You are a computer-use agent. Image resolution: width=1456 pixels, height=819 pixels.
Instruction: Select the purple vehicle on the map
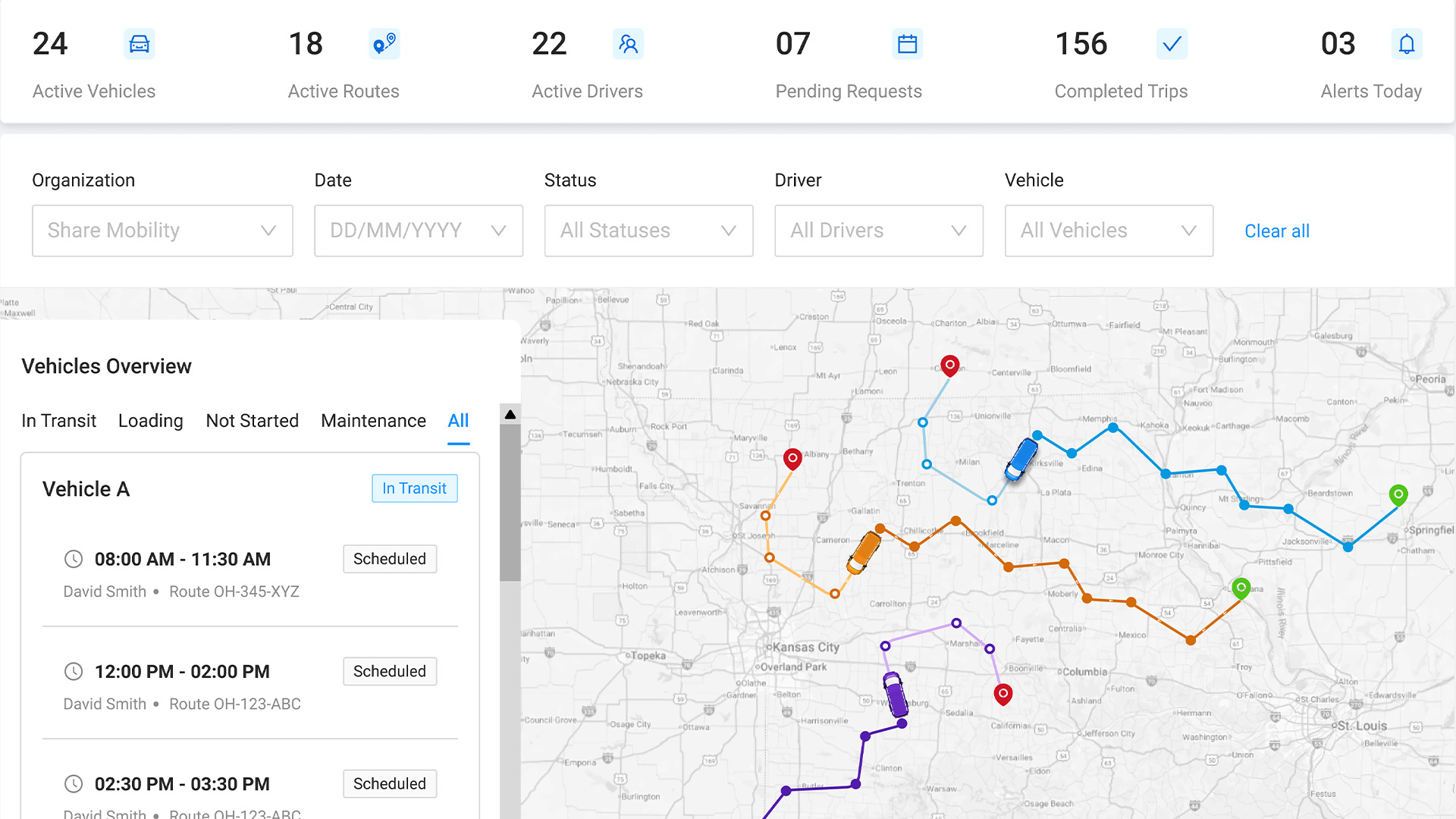pyautogui.click(x=896, y=694)
